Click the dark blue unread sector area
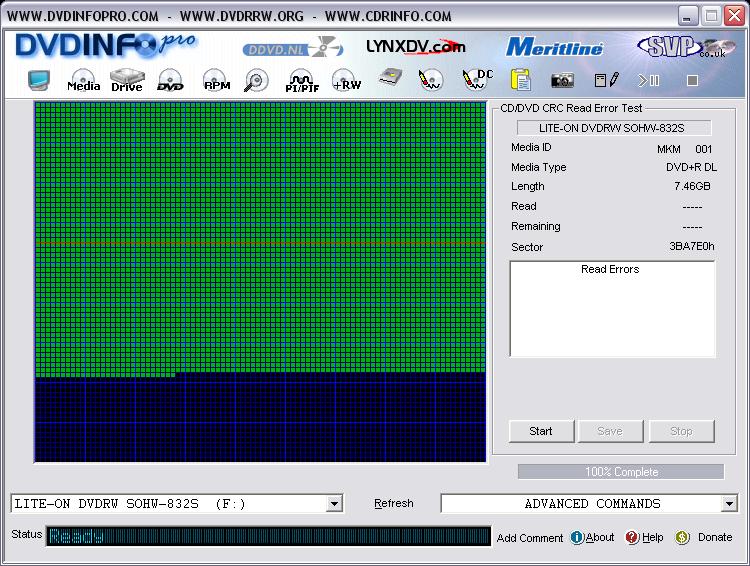 tap(260, 419)
